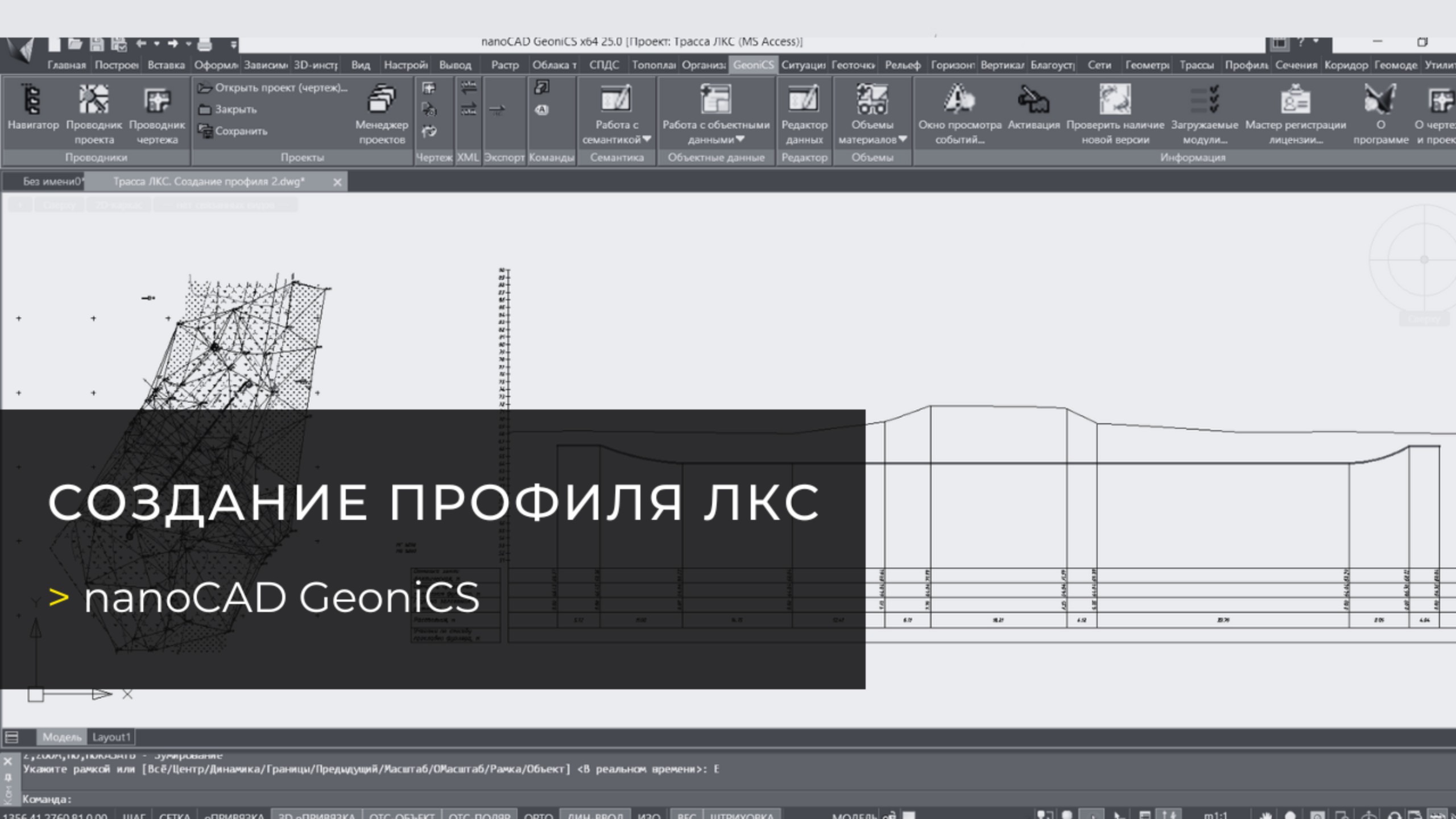Toggle ОРТО mode in status bar
1456x819 pixels.
pyautogui.click(x=538, y=816)
